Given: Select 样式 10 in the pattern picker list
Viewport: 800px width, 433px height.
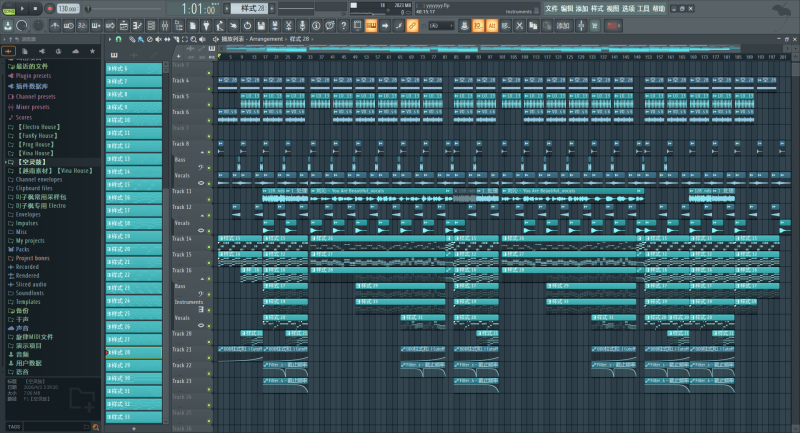Looking at the screenshot, I should [x=134, y=120].
